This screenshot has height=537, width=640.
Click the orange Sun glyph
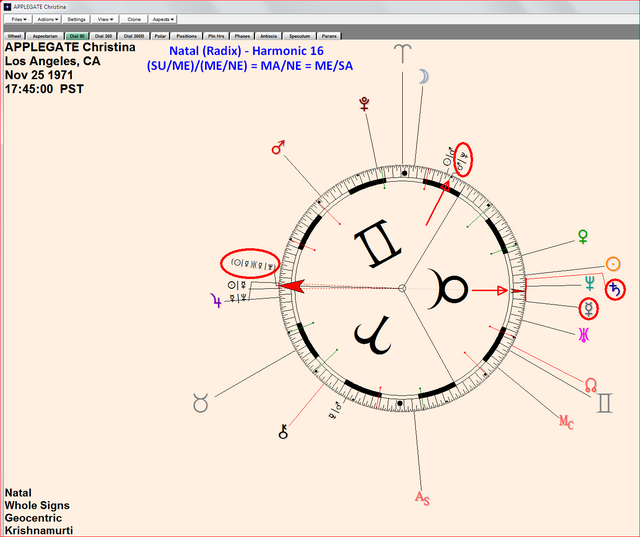[x=613, y=264]
